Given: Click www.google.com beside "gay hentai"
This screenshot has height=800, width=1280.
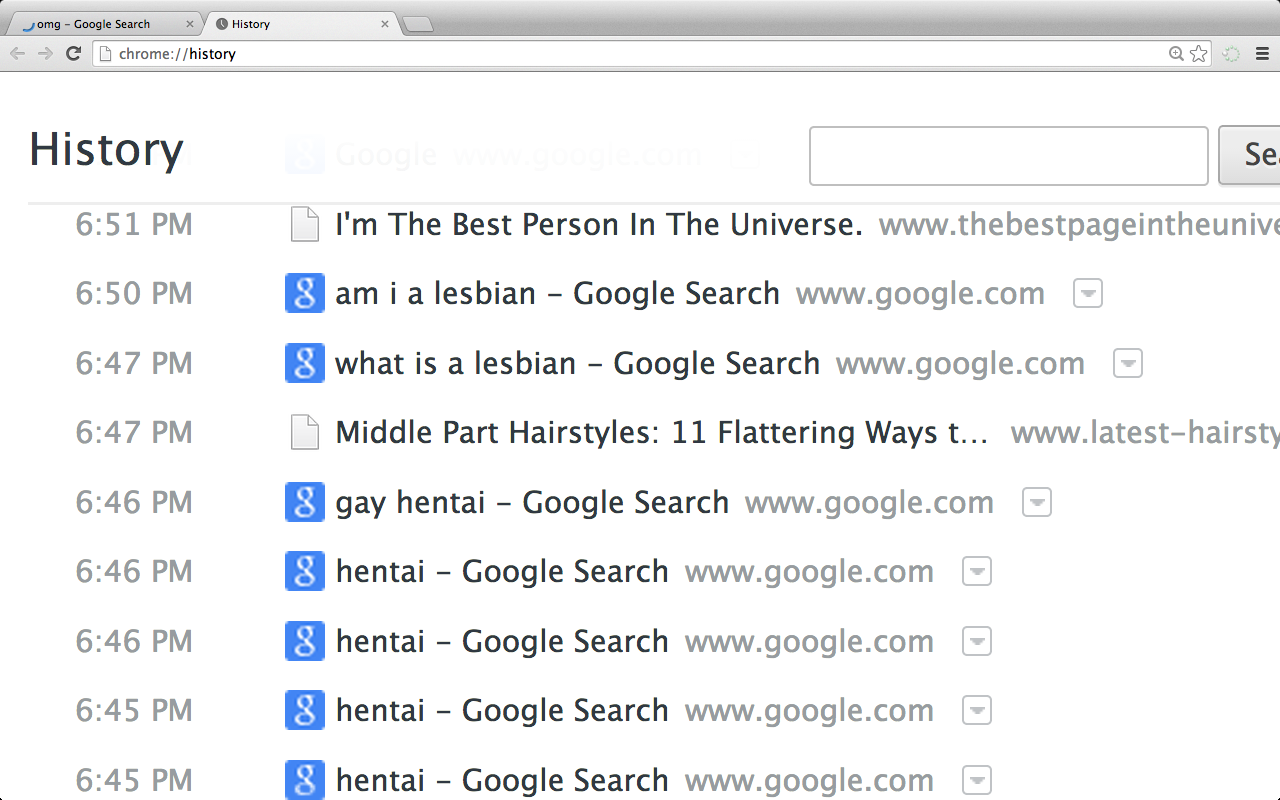Looking at the screenshot, I should point(869,503).
